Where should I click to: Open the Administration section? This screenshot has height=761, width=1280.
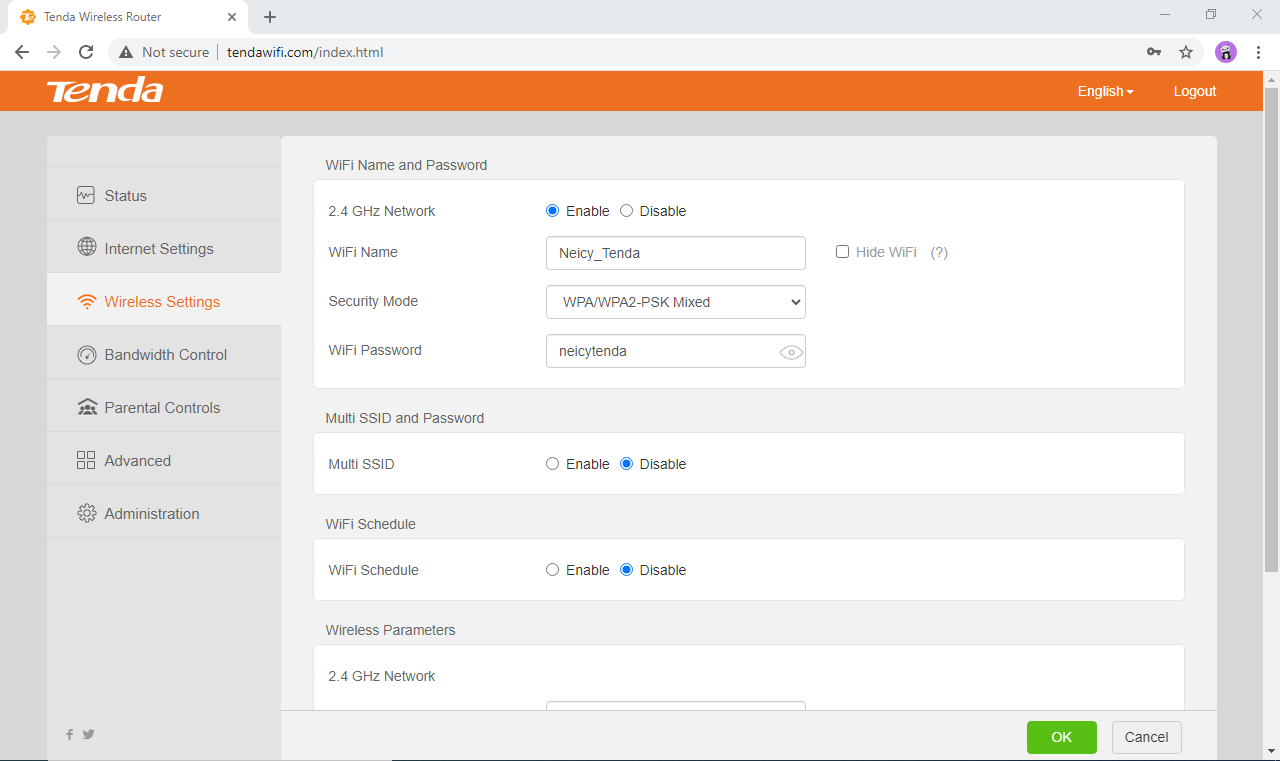pos(164,513)
